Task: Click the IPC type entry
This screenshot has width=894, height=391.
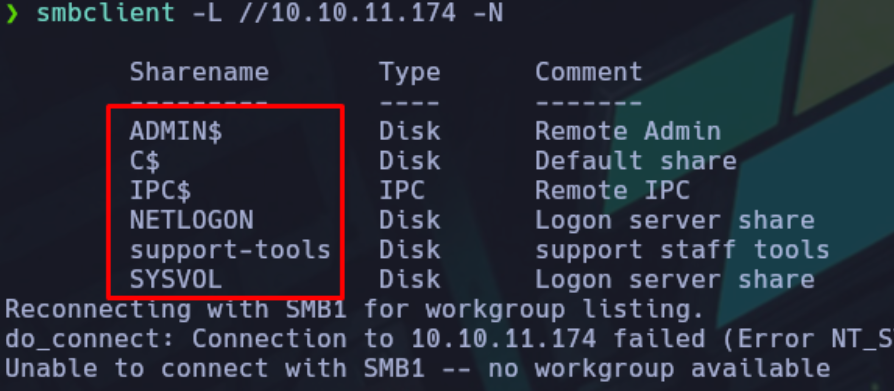Action: point(402,191)
